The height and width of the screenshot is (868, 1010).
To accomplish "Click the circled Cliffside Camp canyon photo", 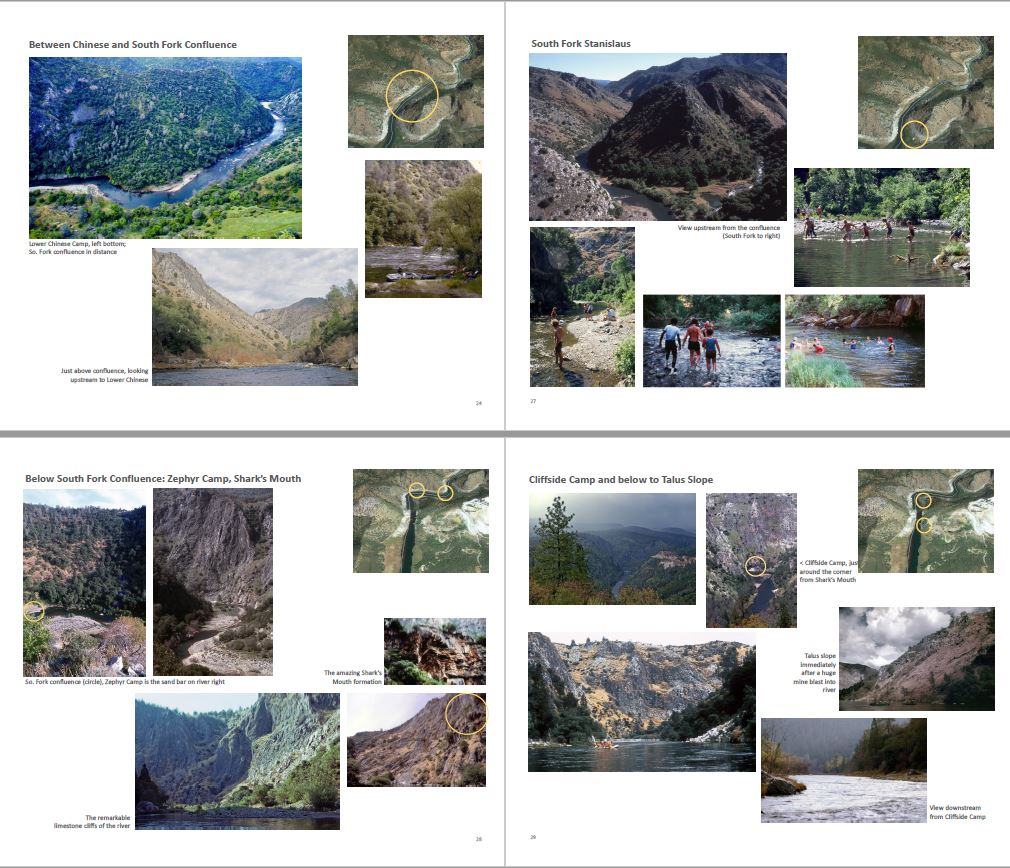I will [751, 560].
